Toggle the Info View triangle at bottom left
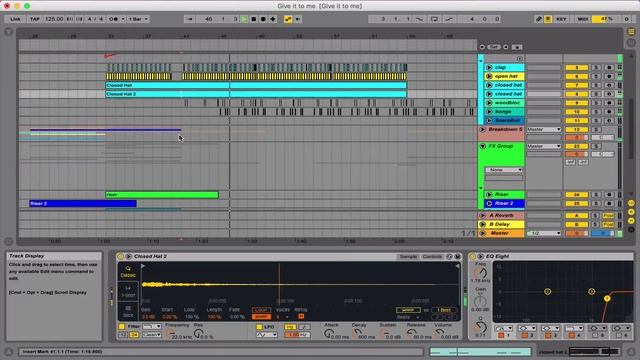The width and height of the screenshot is (640, 360). tap(9, 351)
